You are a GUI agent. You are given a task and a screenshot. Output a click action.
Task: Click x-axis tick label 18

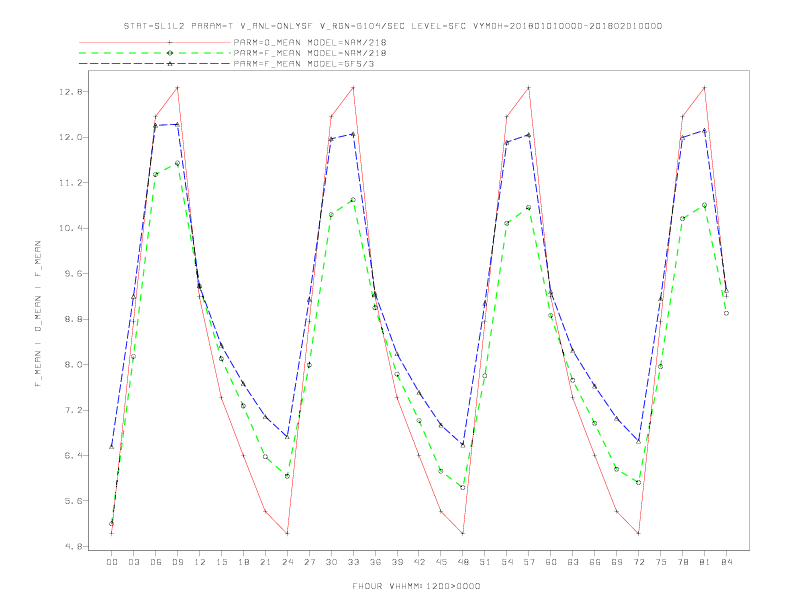[x=243, y=562]
